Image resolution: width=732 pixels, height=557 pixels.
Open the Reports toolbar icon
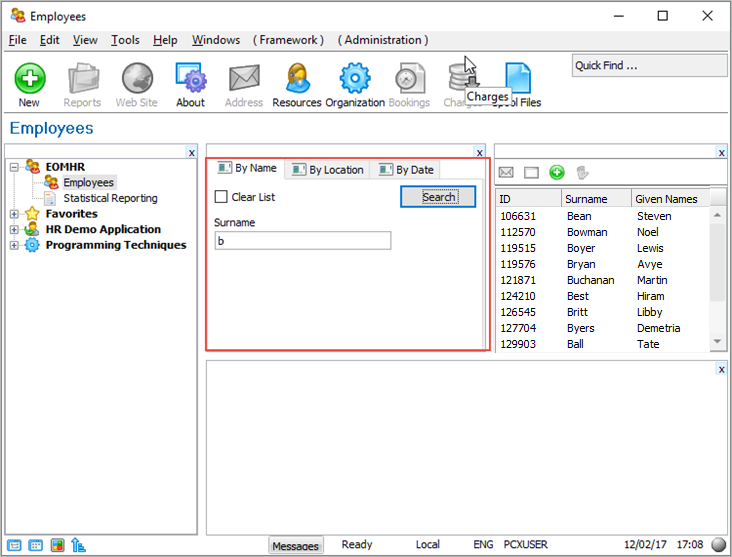[83, 78]
